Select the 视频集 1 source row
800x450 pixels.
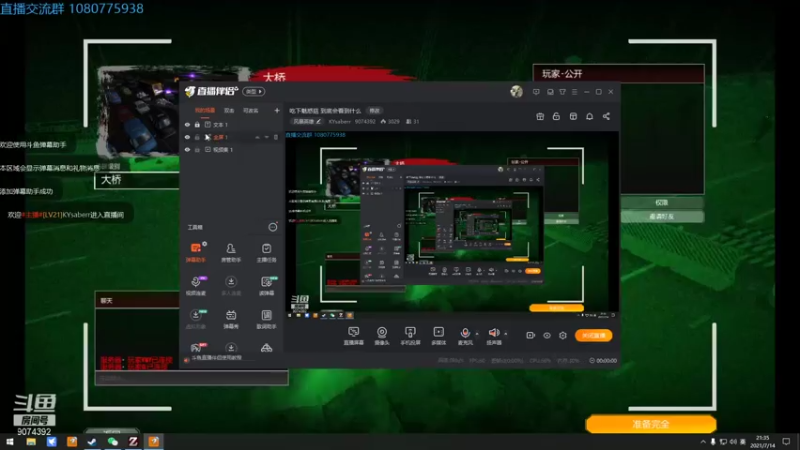(x=232, y=149)
